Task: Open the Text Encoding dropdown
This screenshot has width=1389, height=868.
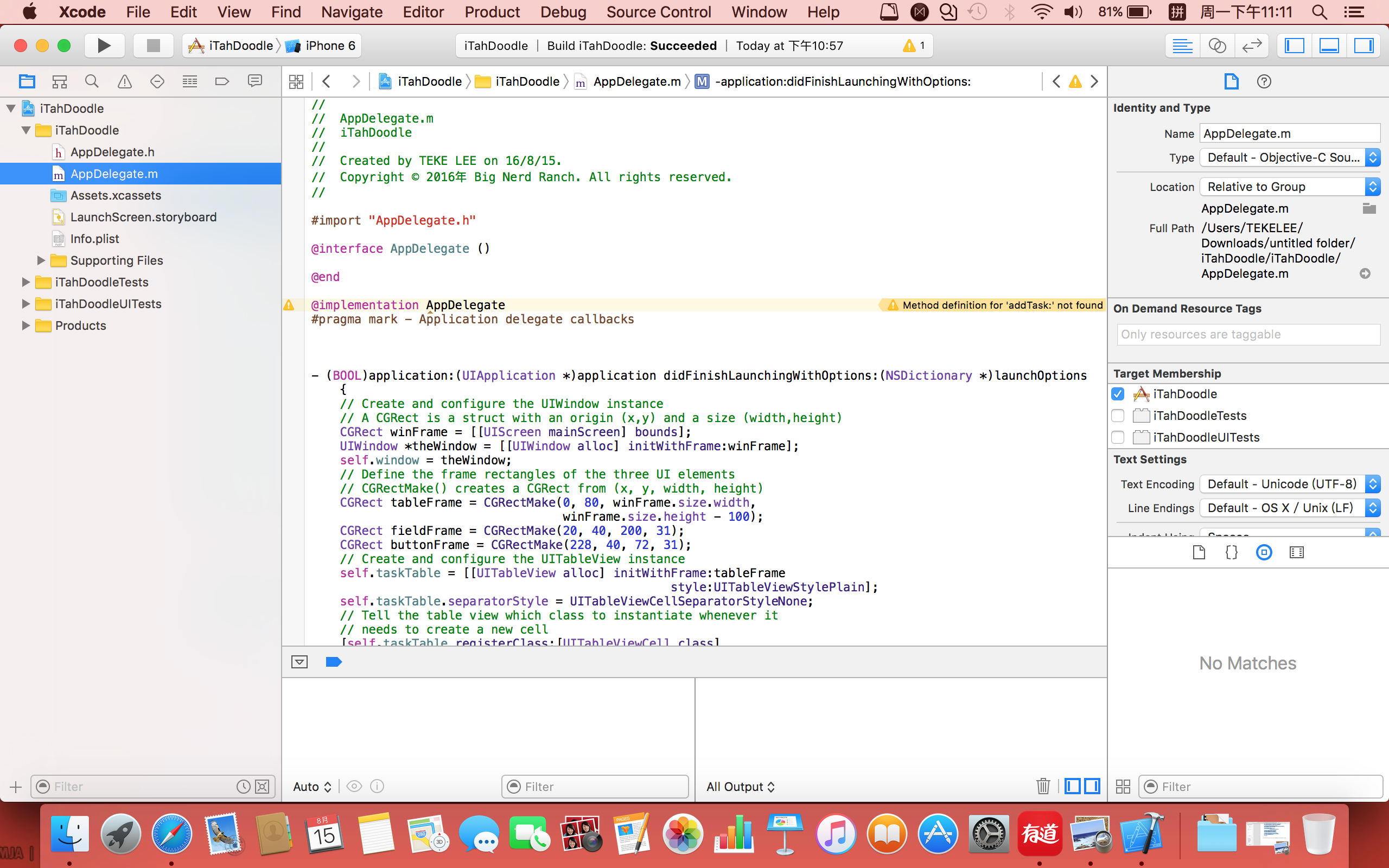Action: click(1290, 484)
